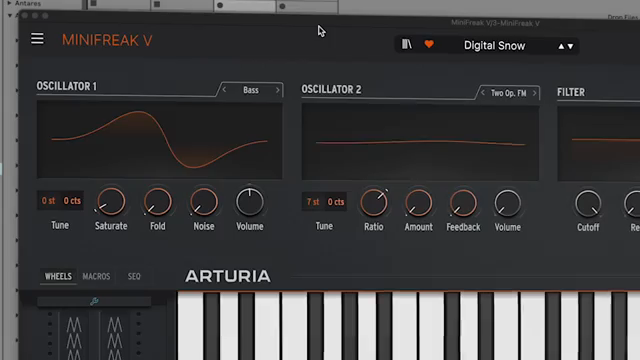
Task: Click the OSCILLATOR 1 section title
Action: (67, 86)
